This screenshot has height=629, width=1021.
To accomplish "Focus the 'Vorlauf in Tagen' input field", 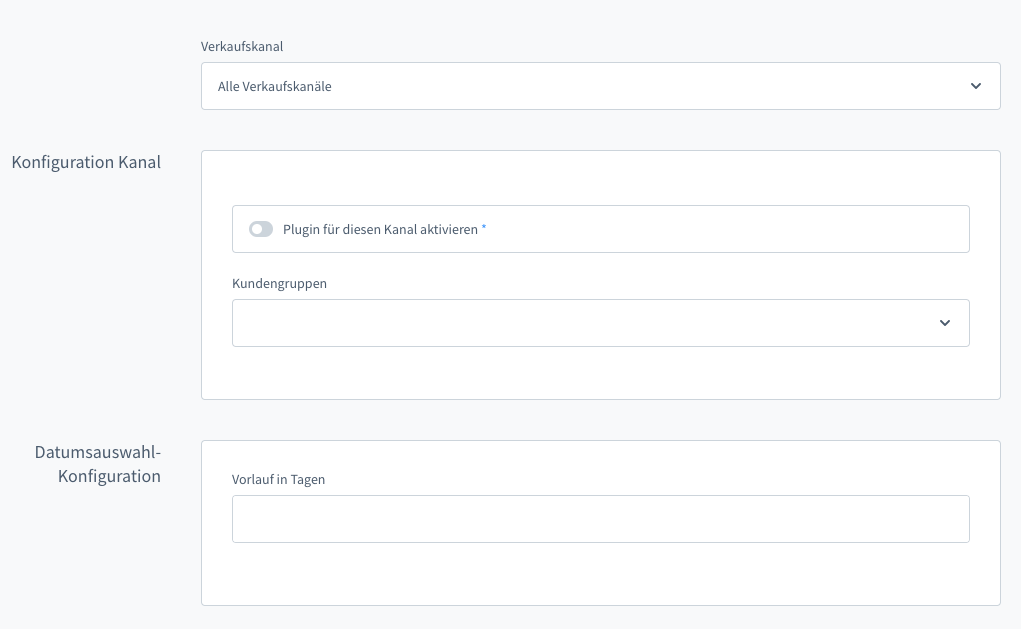I will tap(600, 519).
